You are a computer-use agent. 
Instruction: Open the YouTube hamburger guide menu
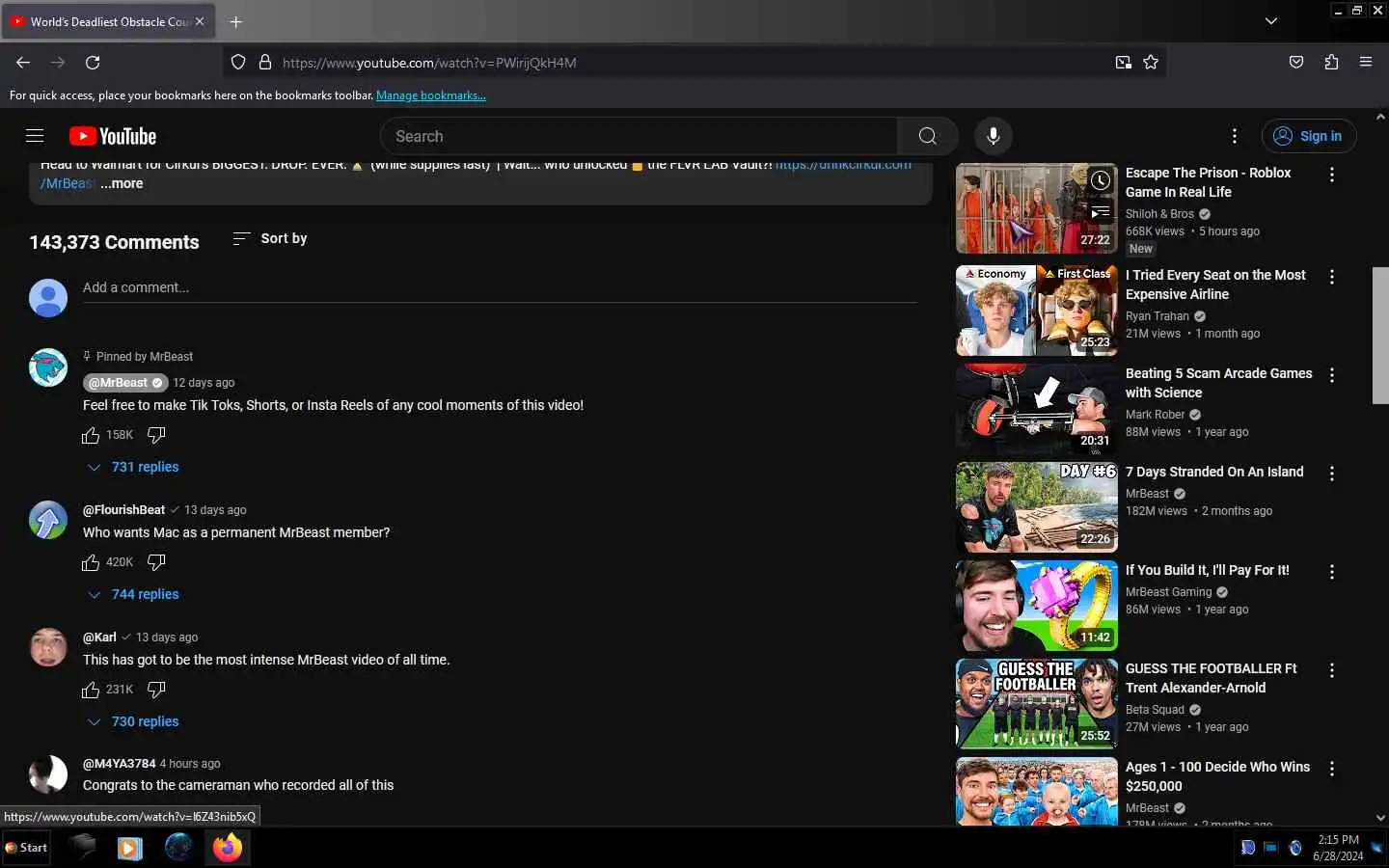35,136
